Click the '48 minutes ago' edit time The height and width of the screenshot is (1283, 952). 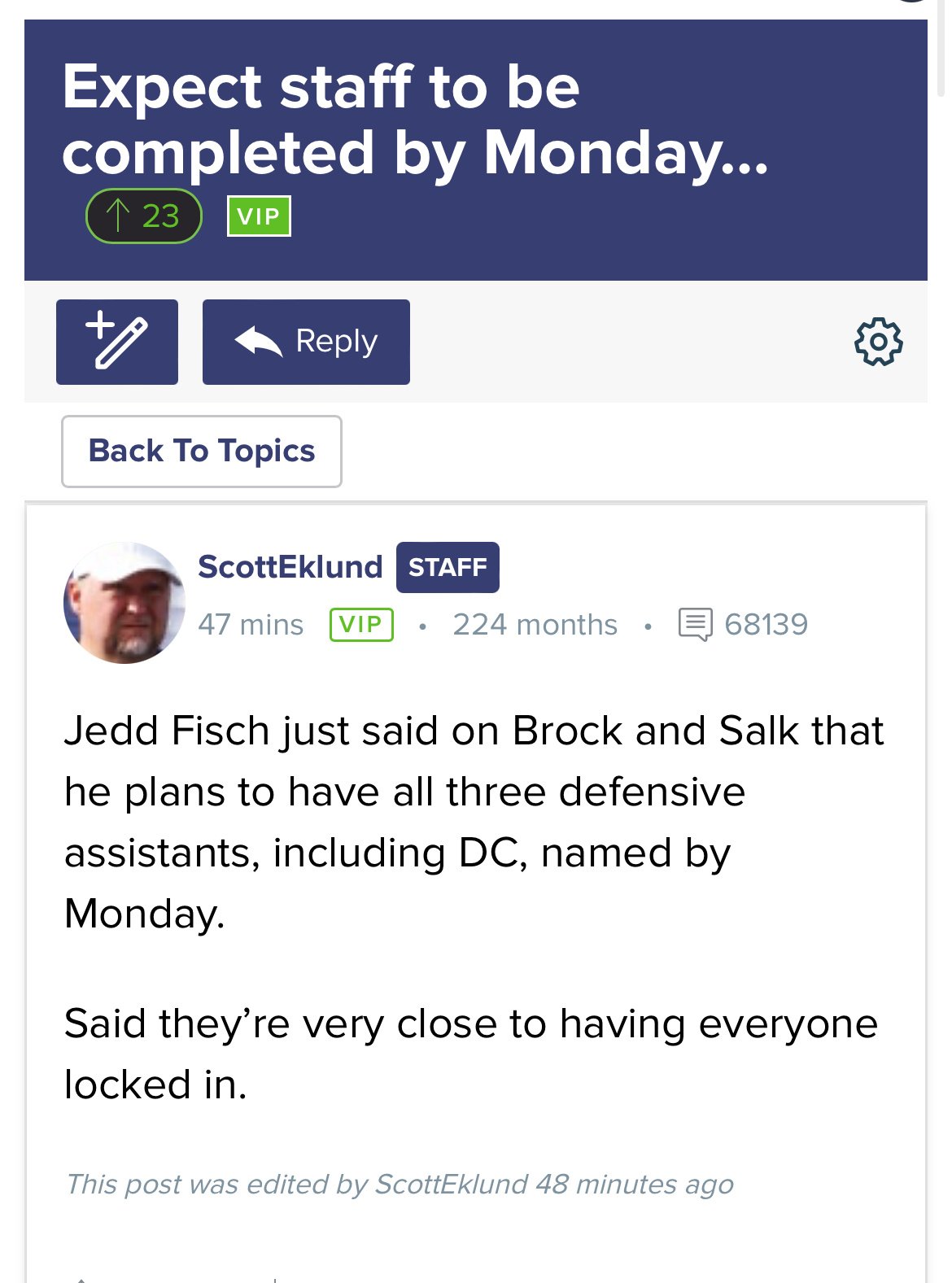coord(635,1185)
